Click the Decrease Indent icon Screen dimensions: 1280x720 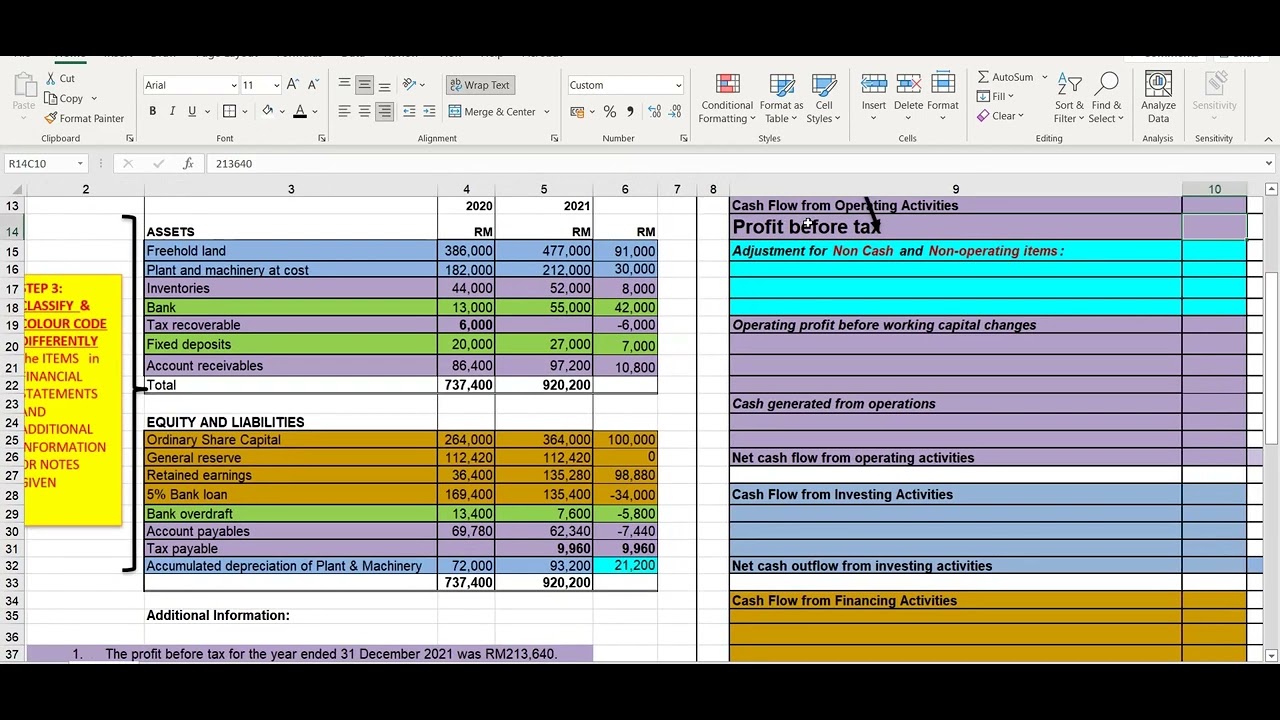409,112
